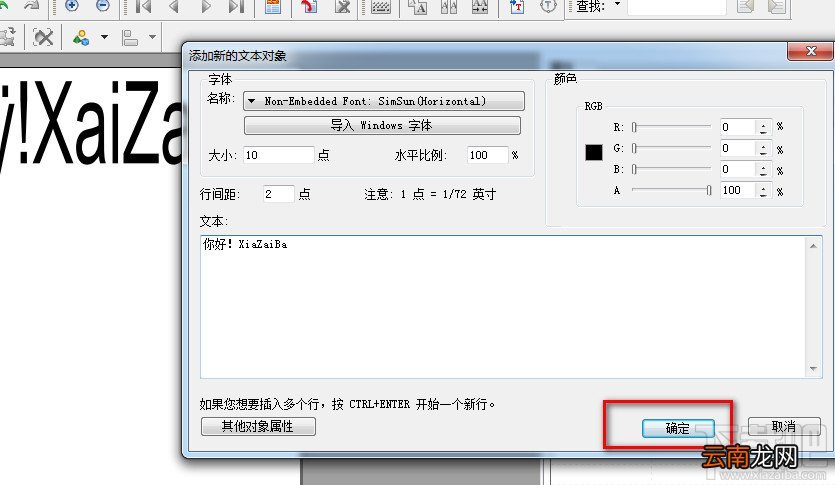Viewport: 835px width, 485px height.
Task: Click the R value spinner arrows
Action: coord(764,127)
